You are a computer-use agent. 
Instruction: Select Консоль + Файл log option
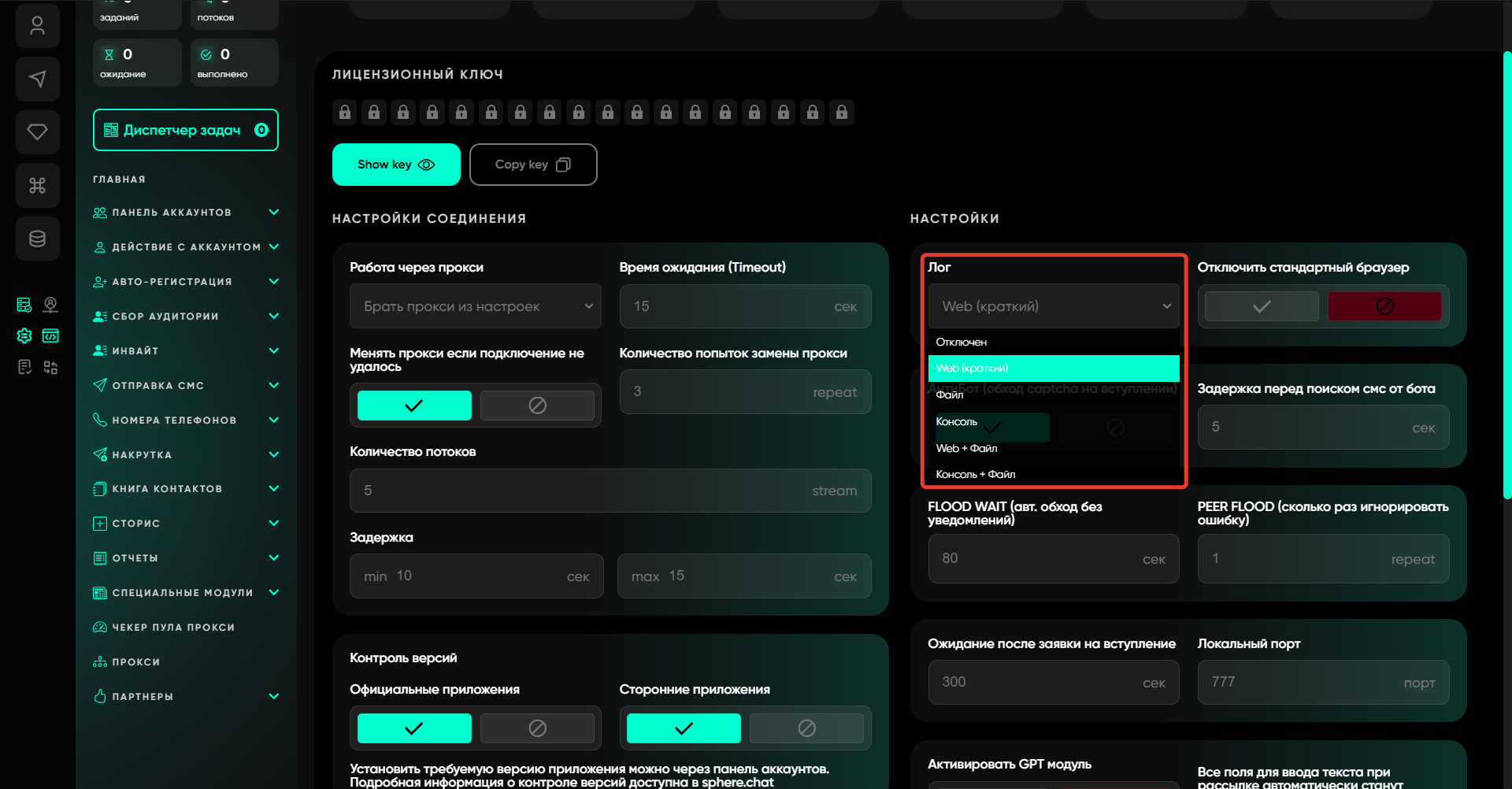975,474
